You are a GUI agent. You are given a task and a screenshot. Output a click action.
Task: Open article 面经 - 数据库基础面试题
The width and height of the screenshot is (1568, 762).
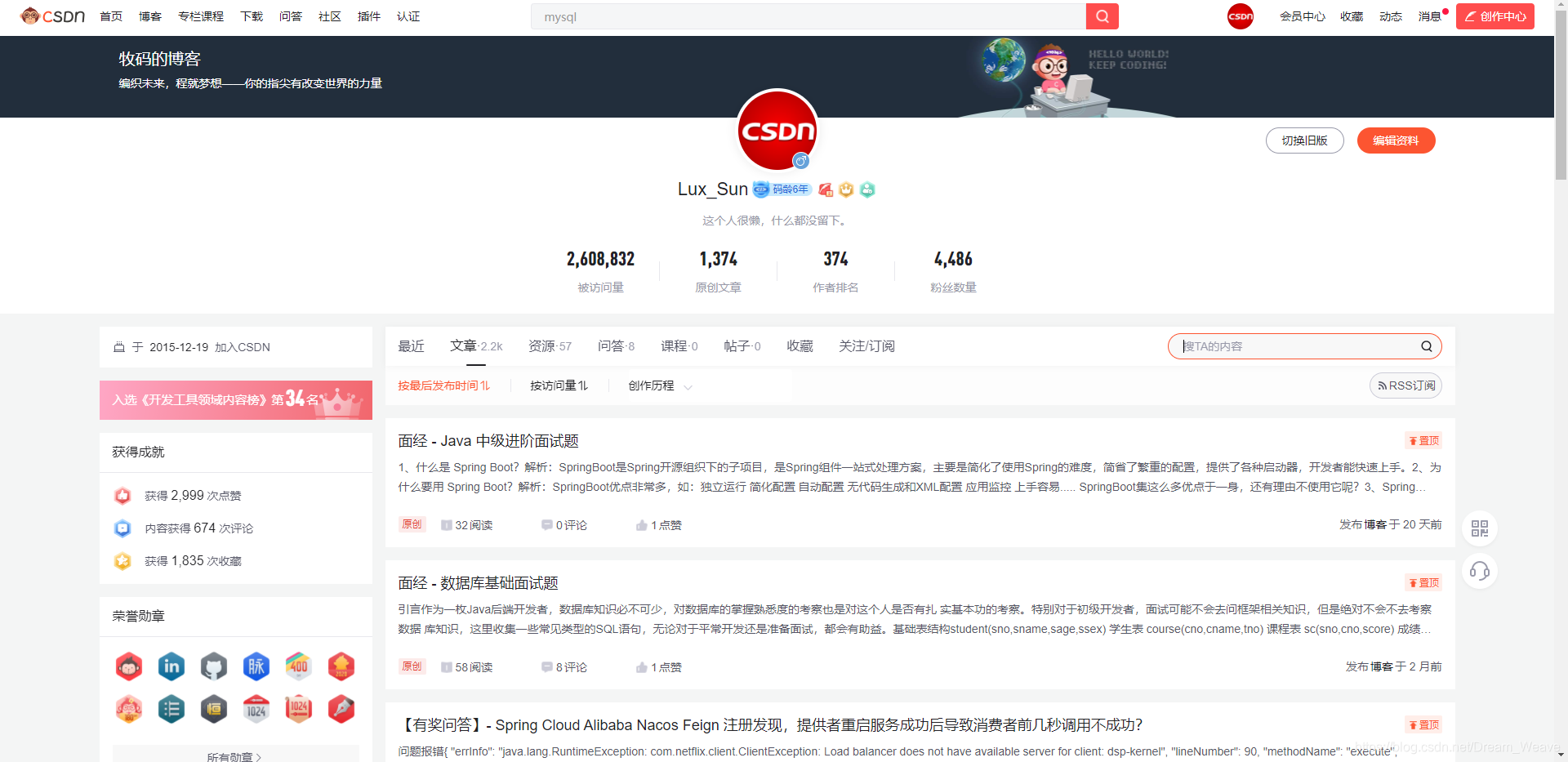(x=478, y=583)
